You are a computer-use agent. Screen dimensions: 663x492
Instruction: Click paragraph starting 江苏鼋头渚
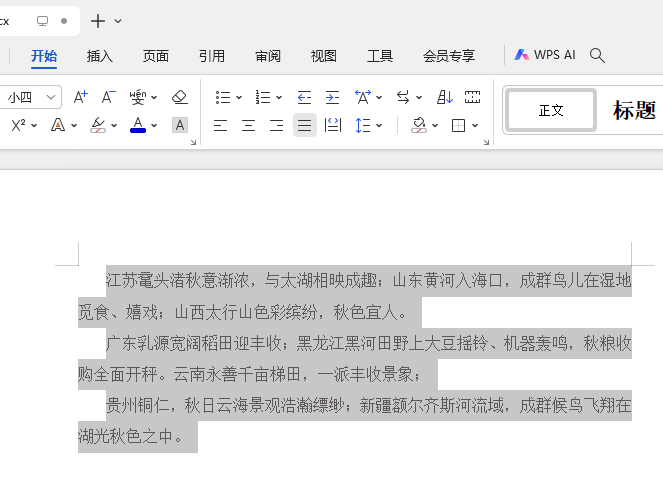(355, 296)
